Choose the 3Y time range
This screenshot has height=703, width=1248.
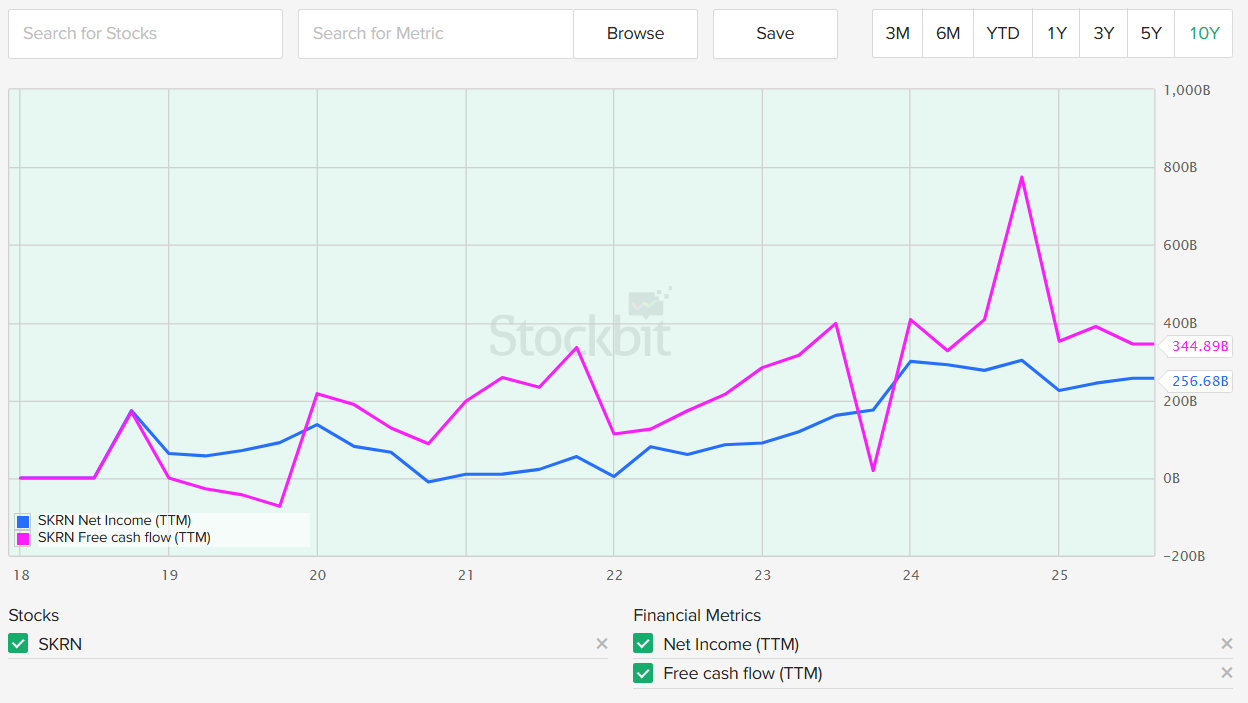(1104, 34)
